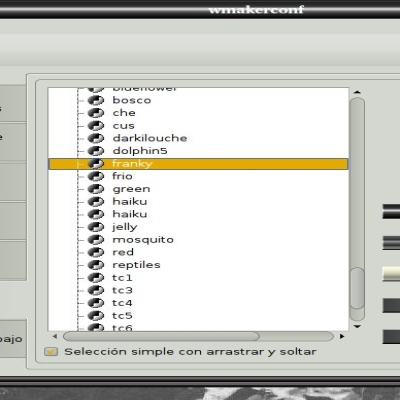Viewport: 400px width, 400px height.
Task: Select the che theme entry
Action: point(124,113)
